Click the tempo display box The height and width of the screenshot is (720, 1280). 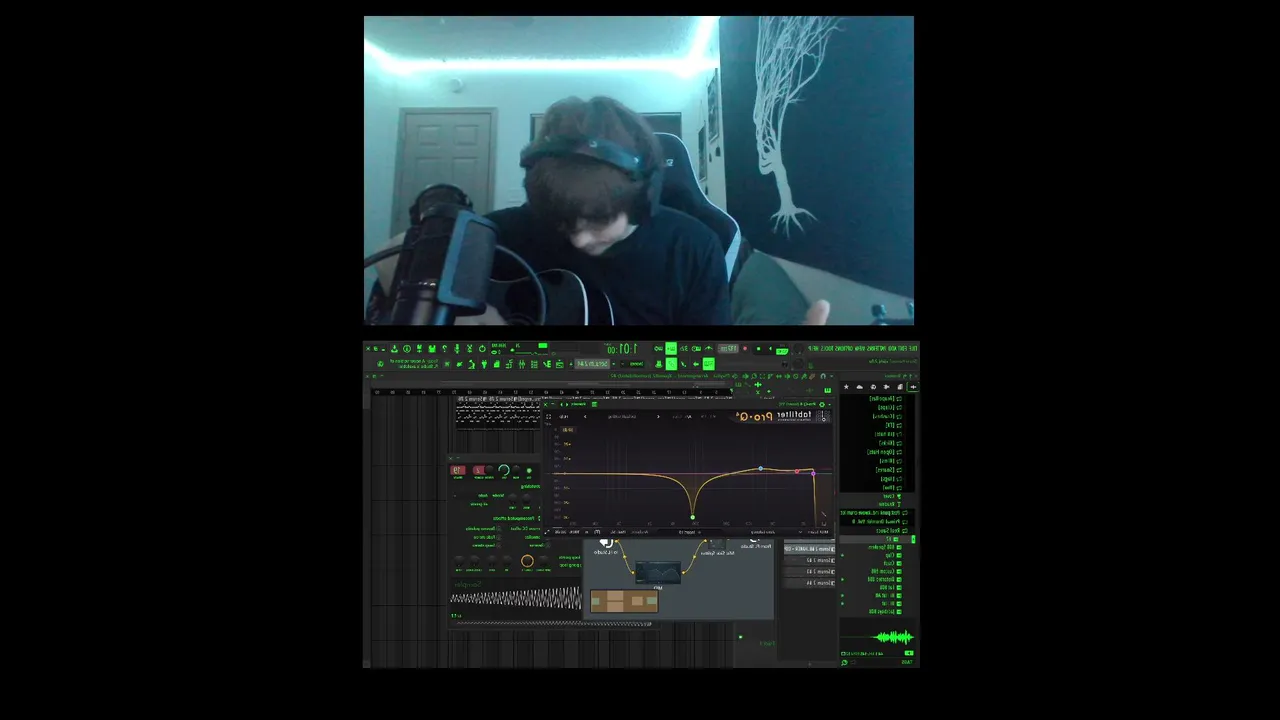tap(727, 348)
